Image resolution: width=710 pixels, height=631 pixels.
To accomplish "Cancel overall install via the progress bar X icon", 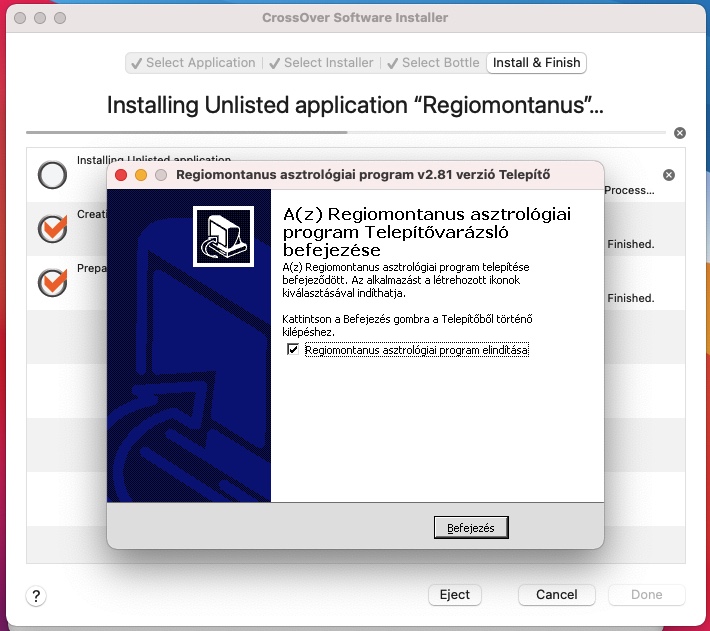I will point(680,133).
